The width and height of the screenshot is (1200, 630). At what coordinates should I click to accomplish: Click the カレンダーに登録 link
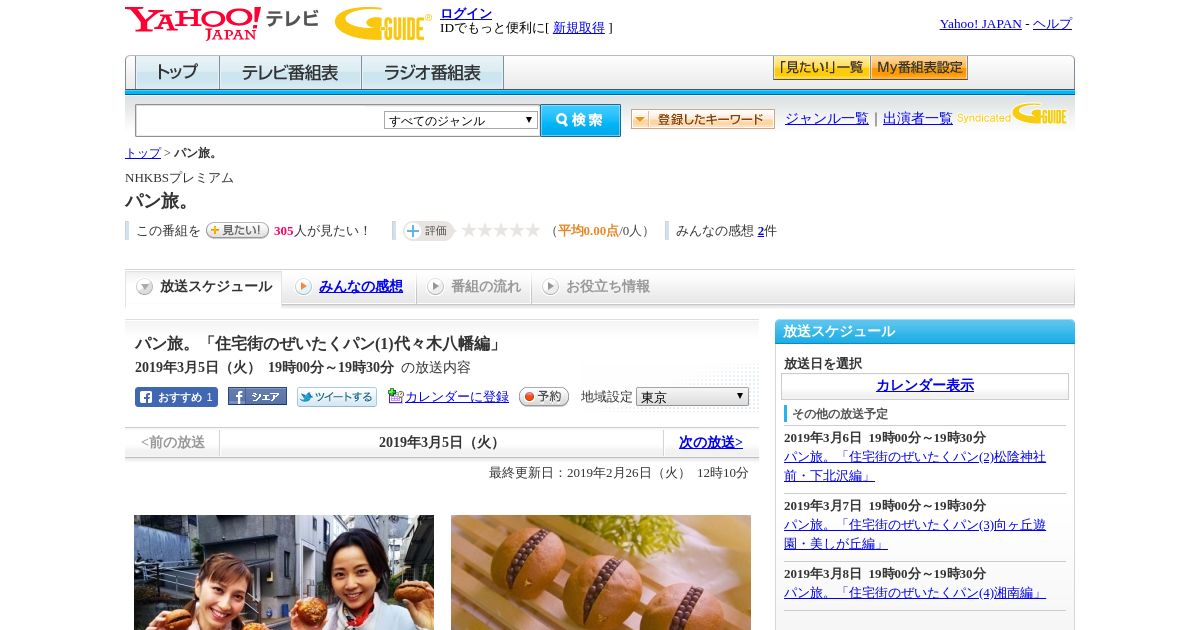[x=457, y=397]
